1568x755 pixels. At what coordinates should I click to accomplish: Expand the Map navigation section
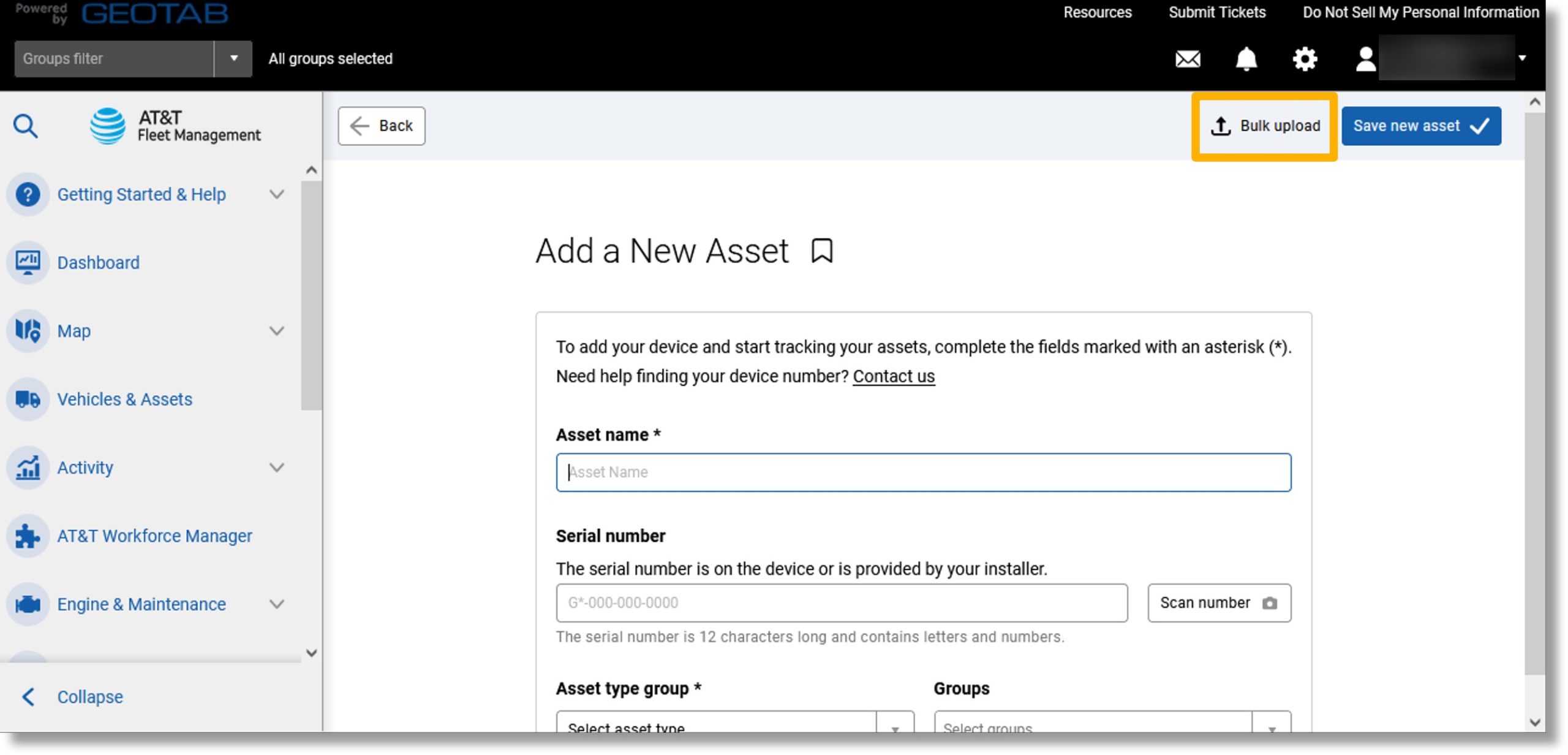tap(279, 330)
